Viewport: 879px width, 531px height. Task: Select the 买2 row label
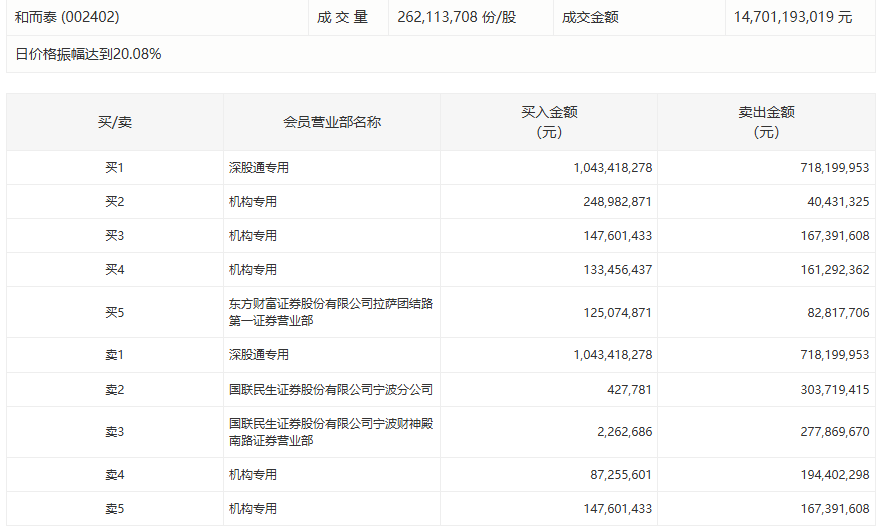coord(115,202)
